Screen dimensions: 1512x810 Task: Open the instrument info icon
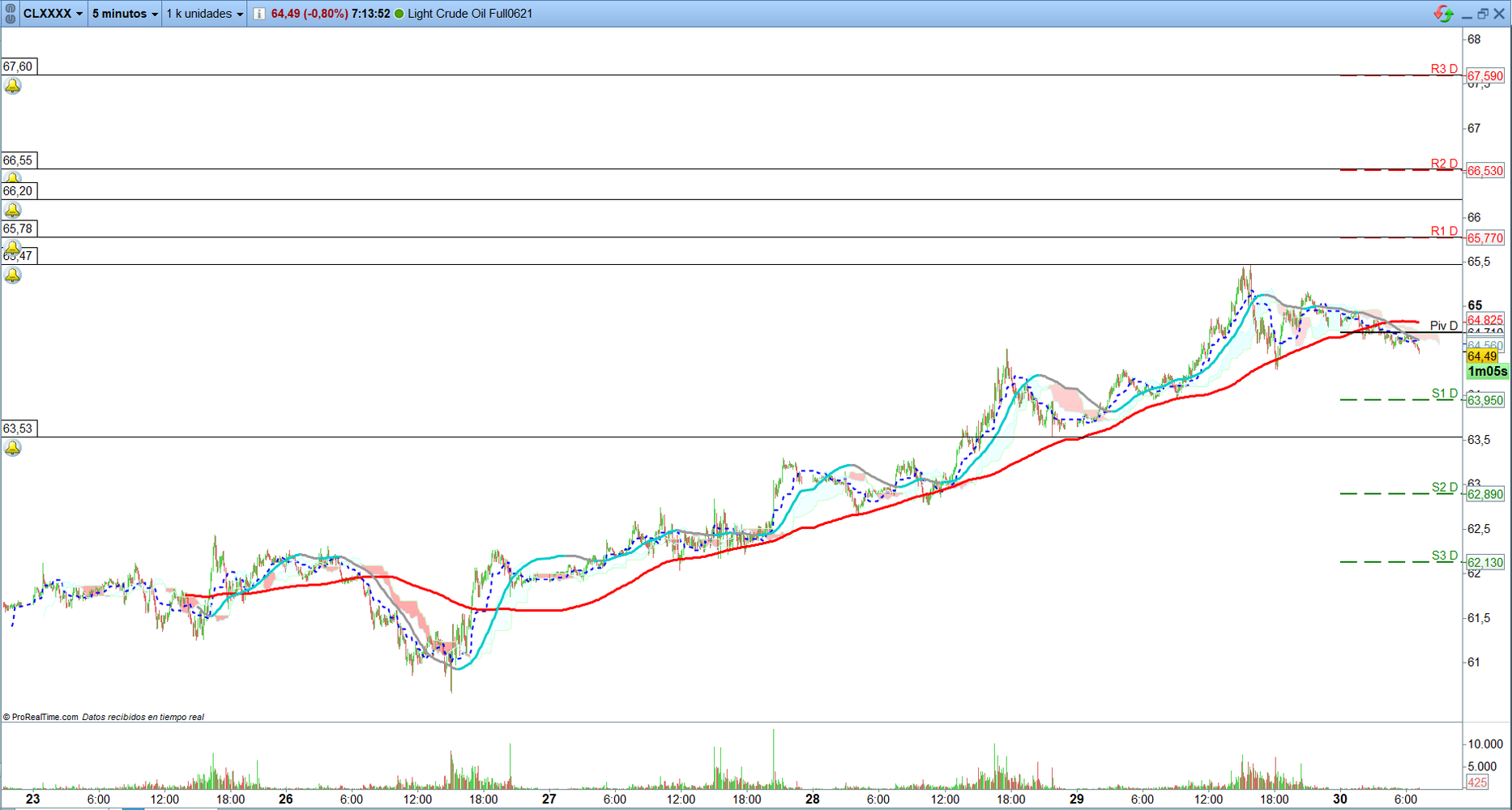(258, 14)
